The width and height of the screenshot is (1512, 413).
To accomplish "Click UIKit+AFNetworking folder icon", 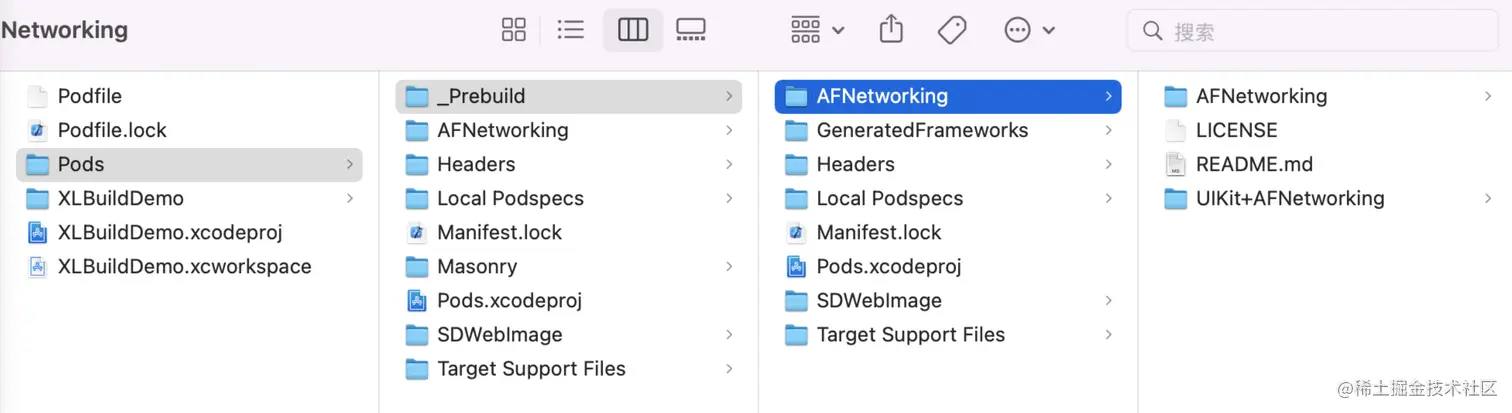I will click(x=1176, y=198).
